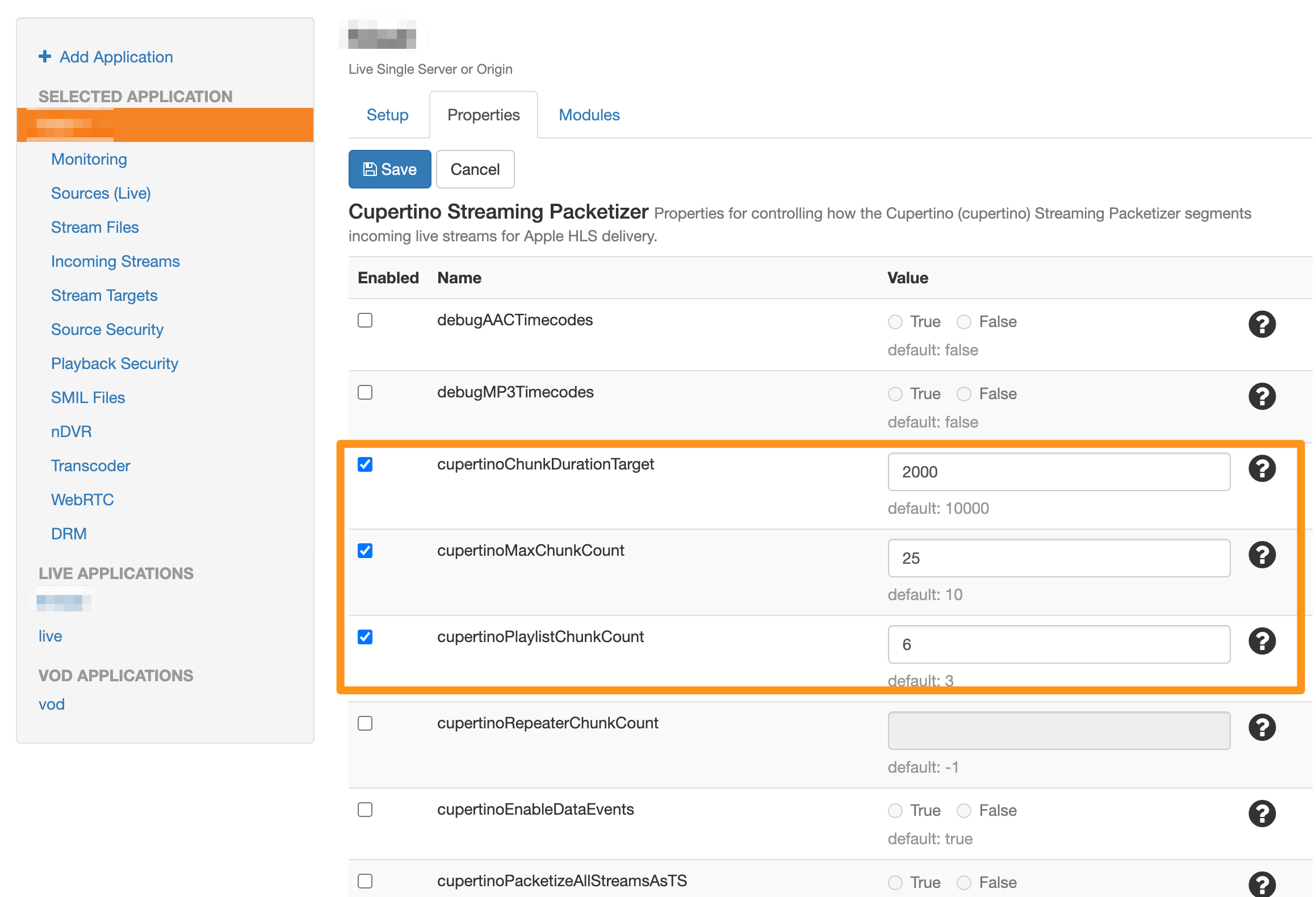Show help for cupertinoChunkDurationTarget

click(1261, 469)
